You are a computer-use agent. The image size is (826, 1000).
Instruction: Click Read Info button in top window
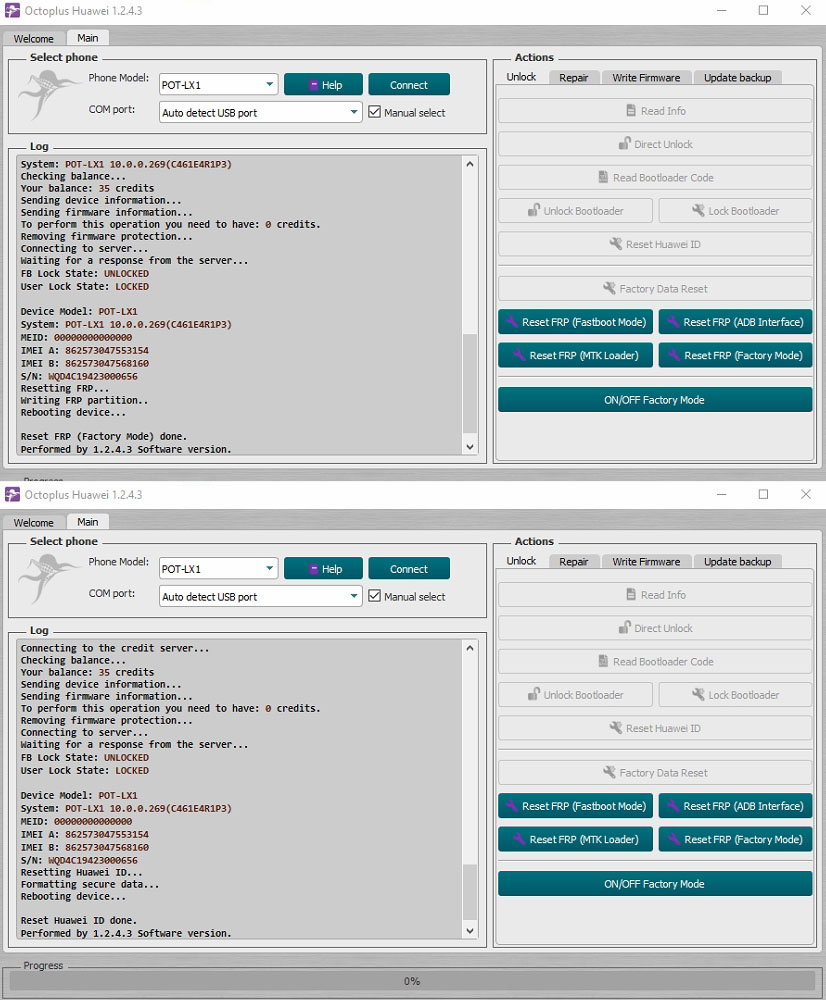point(655,111)
